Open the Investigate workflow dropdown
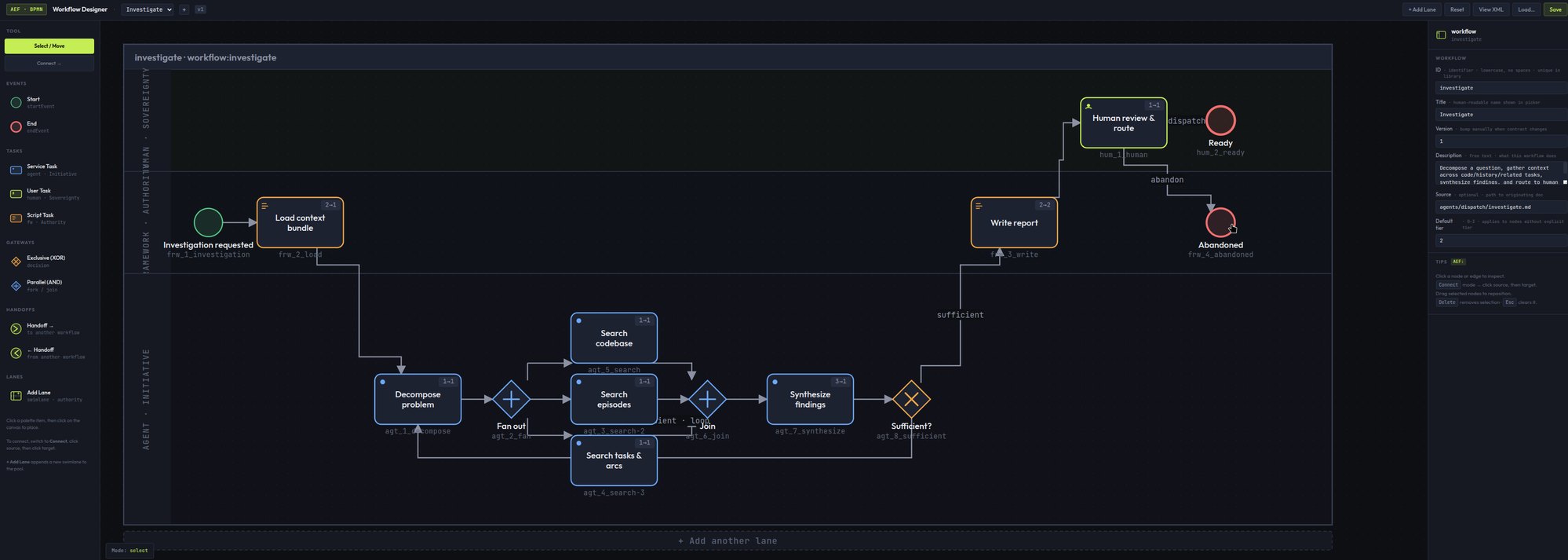1568x560 pixels. (148, 9)
